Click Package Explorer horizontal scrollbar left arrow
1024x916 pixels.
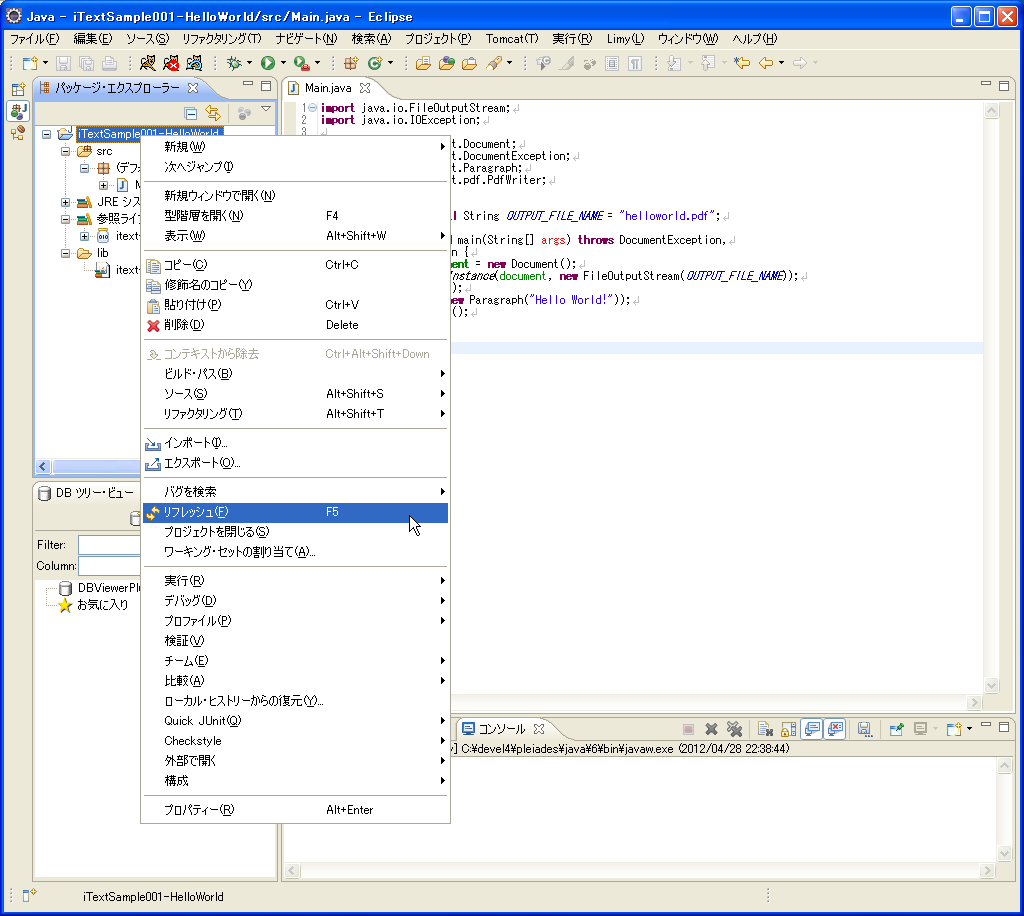click(x=43, y=466)
